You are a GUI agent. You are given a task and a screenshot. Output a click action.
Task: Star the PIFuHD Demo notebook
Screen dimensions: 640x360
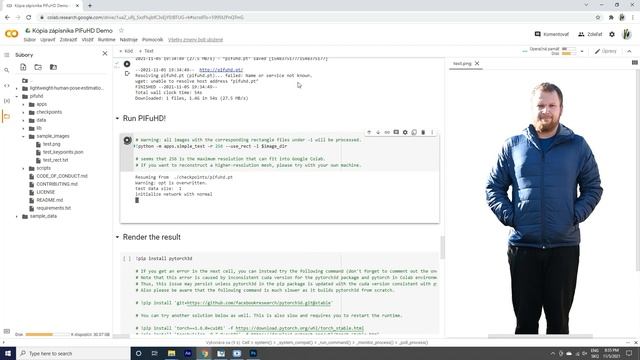coord(121,31)
